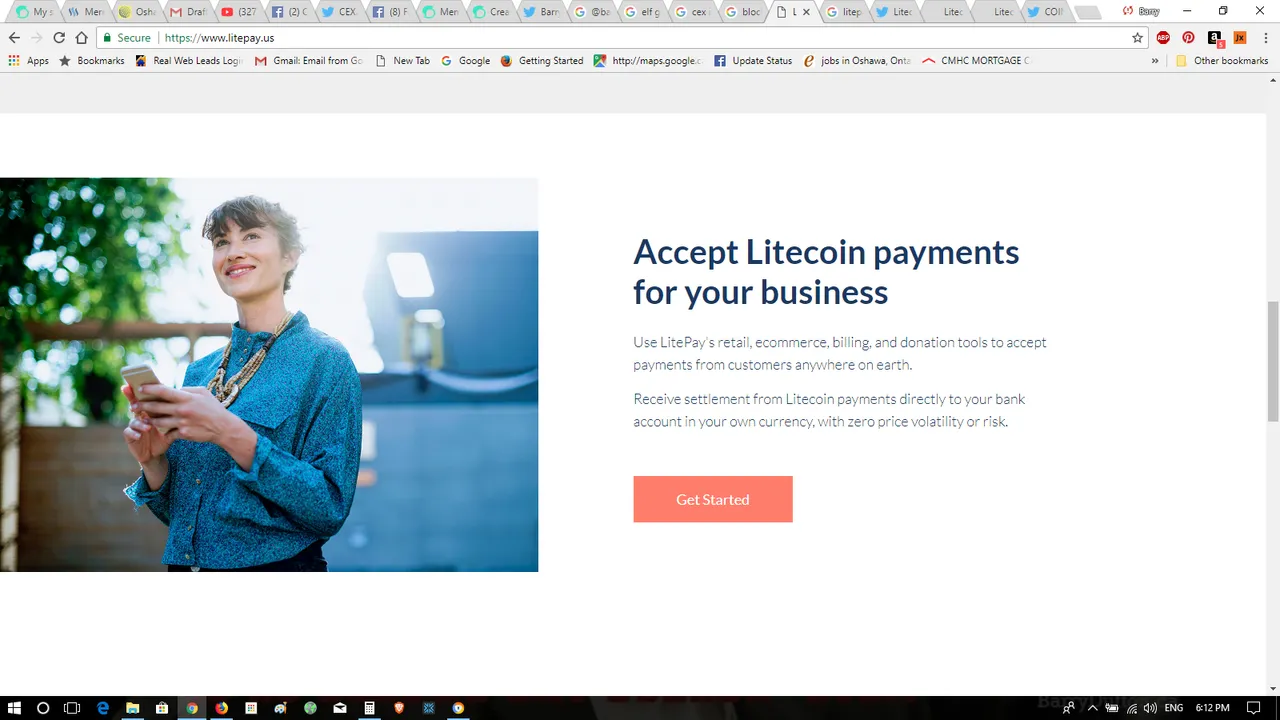The width and height of the screenshot is (1280, 720).
Task: Open the Other bookmarks folder
Action: (1221, 61)
